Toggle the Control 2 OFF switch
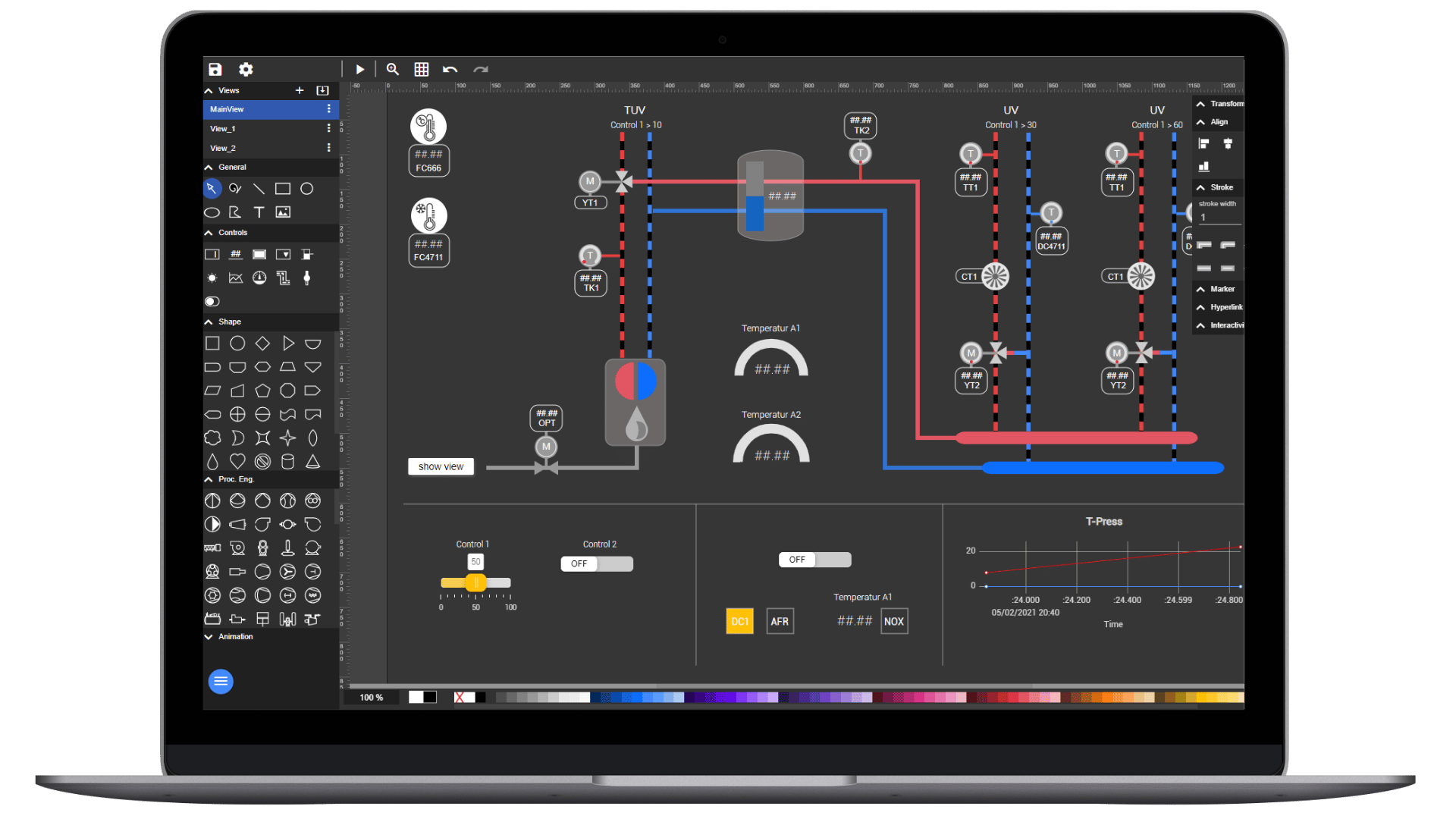The width and height of the screenshot is (1456, 819). [597, 563]
